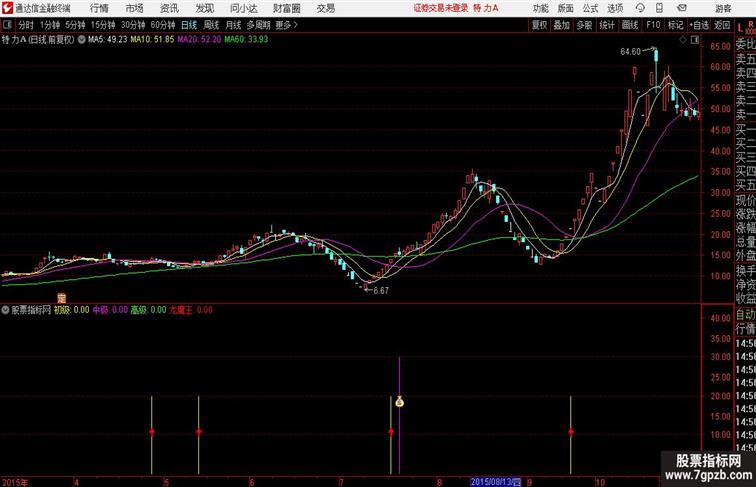Switch to 周线 weekly tab
The width and height of the screenshot is (756, 487).
(x=211, y=25)
